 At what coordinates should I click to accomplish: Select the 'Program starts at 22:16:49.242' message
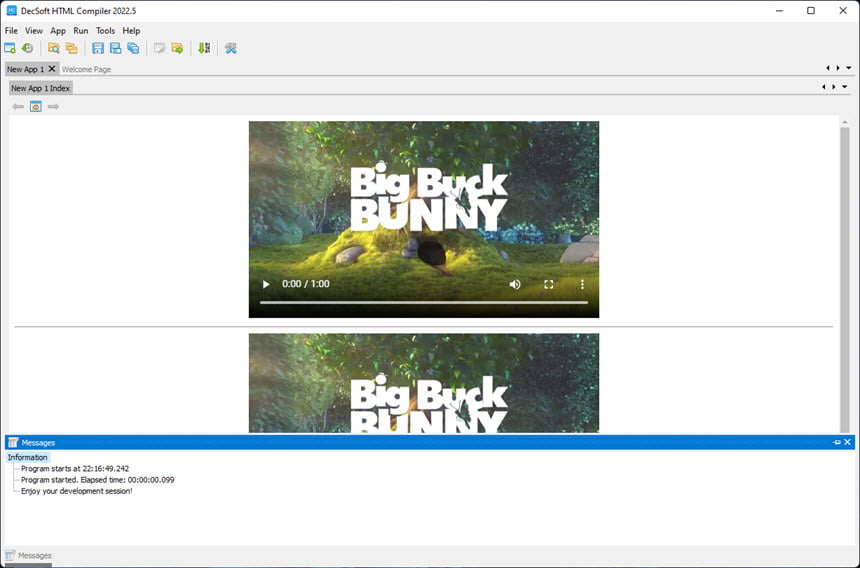coord(75,469)
